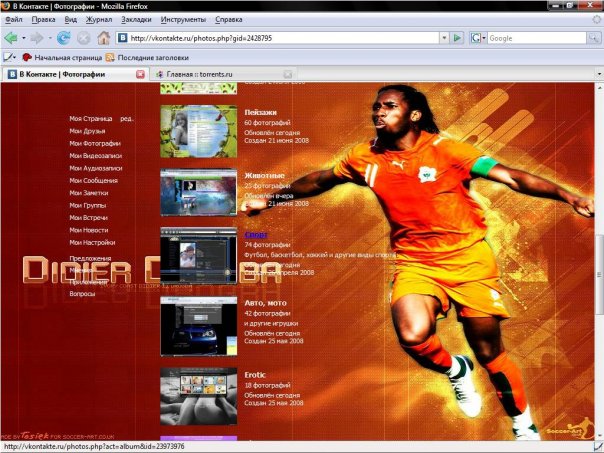Image resolution: width=604 pixels, height=453 pixels.
Task: Open the Начальная страница bookmark
Action: (x=62, y=57)
